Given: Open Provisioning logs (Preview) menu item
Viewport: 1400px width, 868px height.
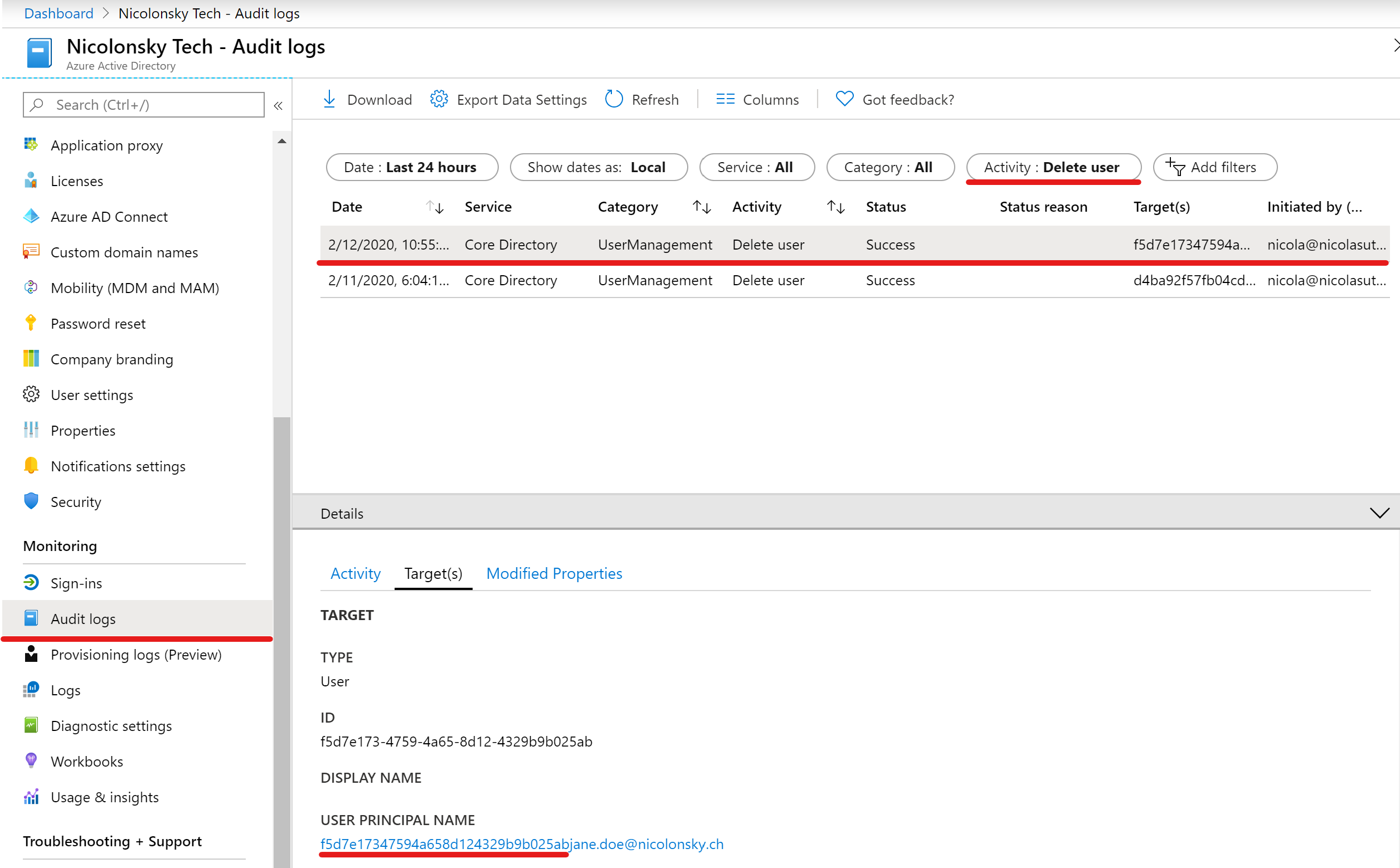Looking at the screenshot, I should point(137,654).
